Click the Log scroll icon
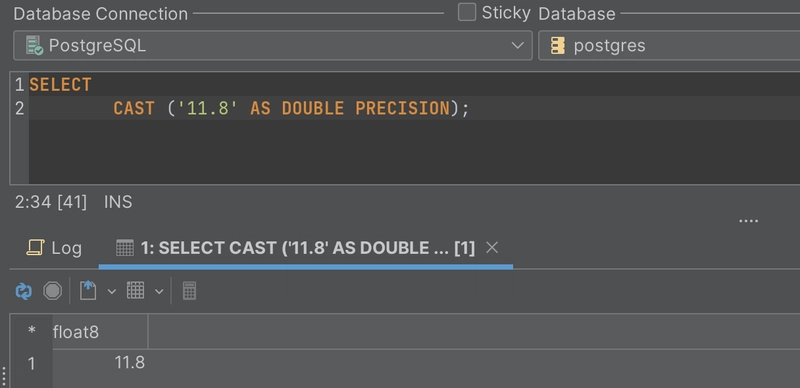This screenshot has width=800, height=388. pos(35,248)
